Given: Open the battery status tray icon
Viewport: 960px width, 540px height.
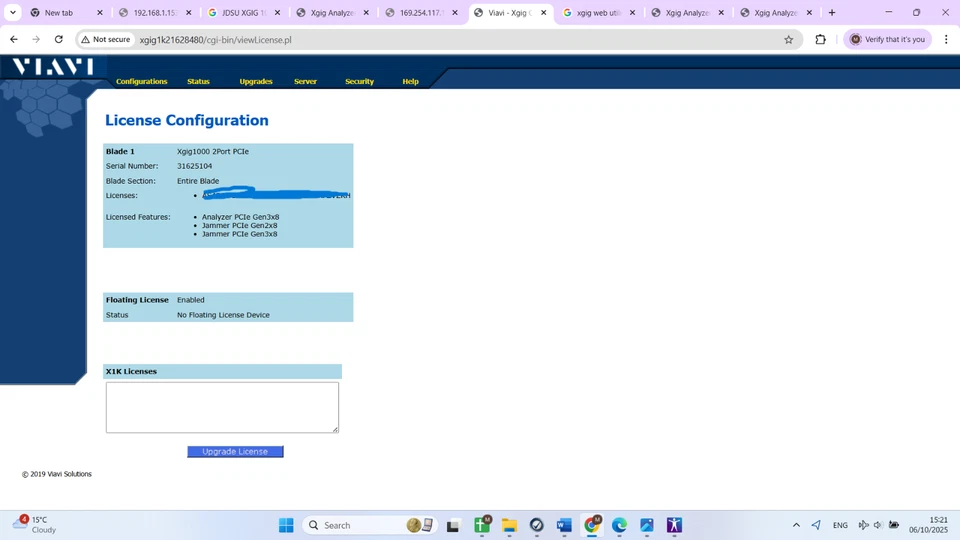Looking at the screenshot, I should [894, 525].
